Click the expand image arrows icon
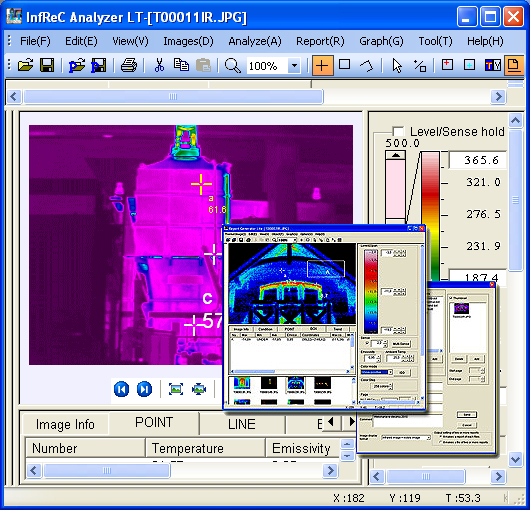 coord(199,389)
